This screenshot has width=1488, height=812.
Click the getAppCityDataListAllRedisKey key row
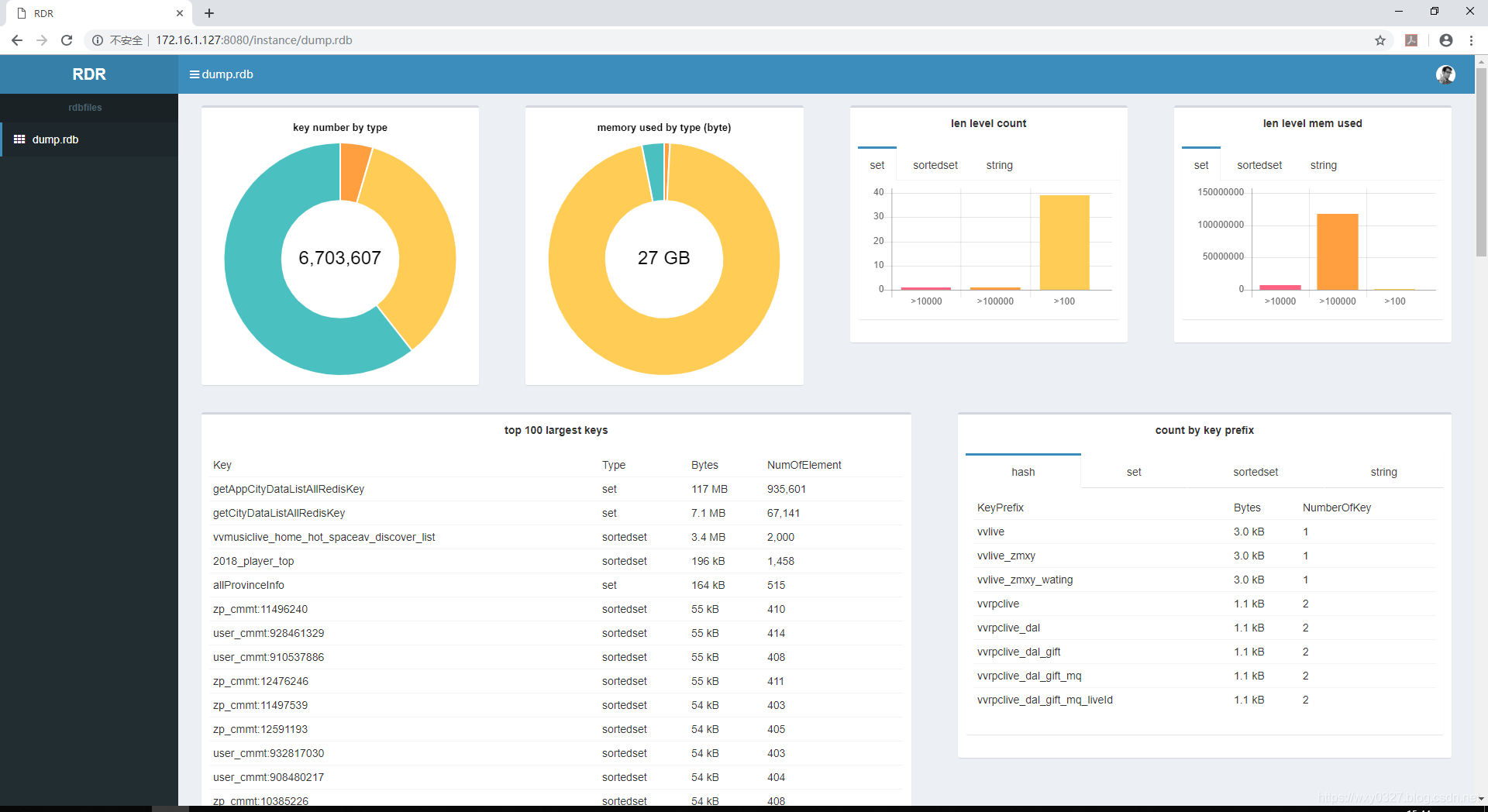(x=556, y=489)
